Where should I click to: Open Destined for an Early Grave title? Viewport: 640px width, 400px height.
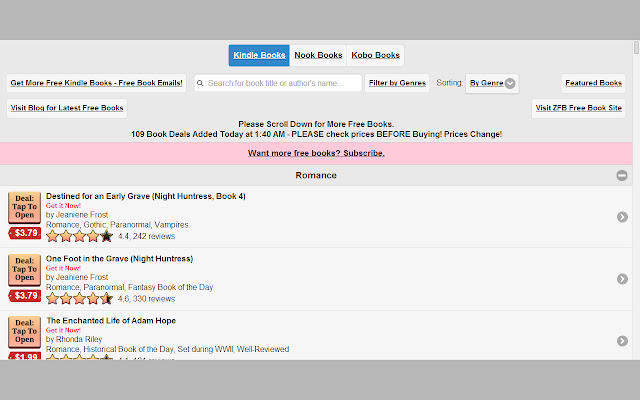pos(146,196)
